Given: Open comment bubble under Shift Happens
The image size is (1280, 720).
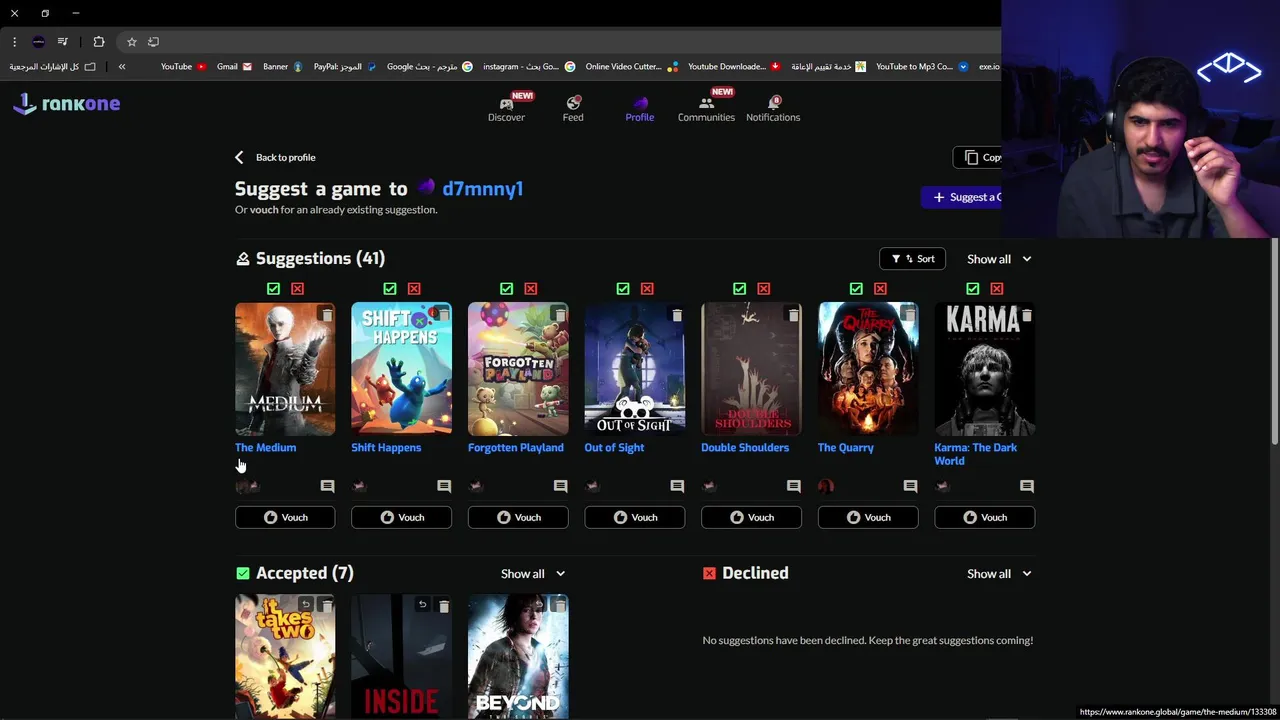Looking at the screenshot, I should coord(444,486).
